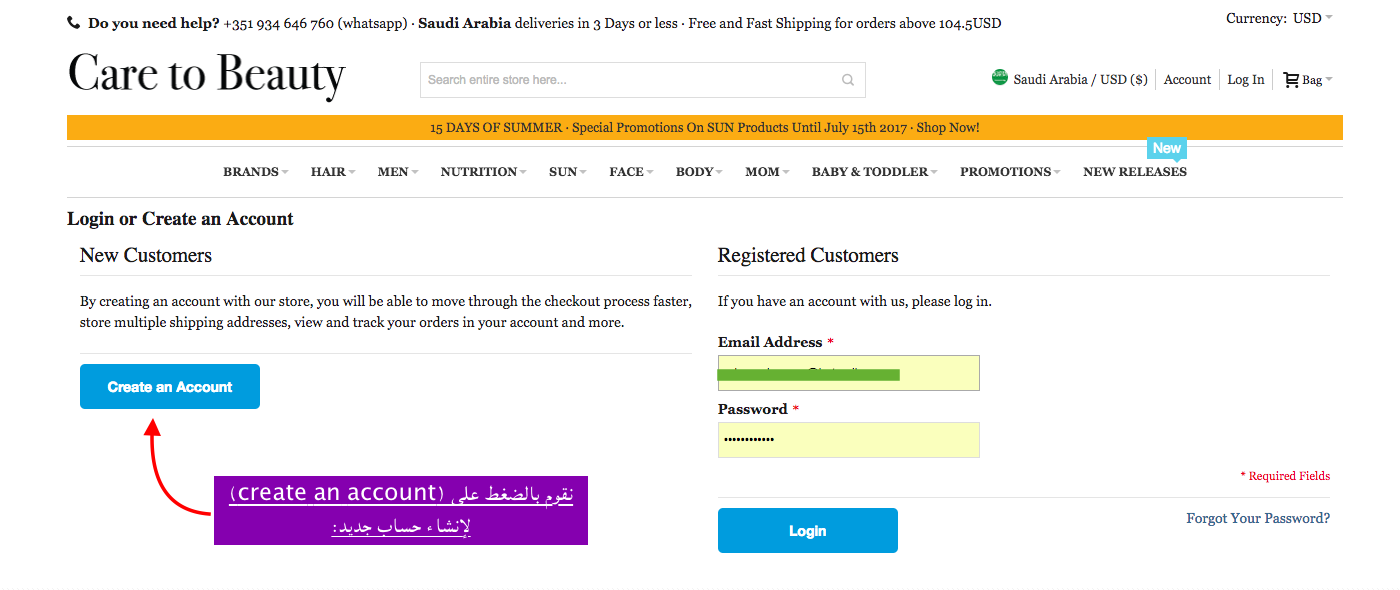Image resolution: width=1400 pixels, height=590 pixels.
Task: Open the shopping Bag
Action: pyautogui.click(x=1307, y=79)
